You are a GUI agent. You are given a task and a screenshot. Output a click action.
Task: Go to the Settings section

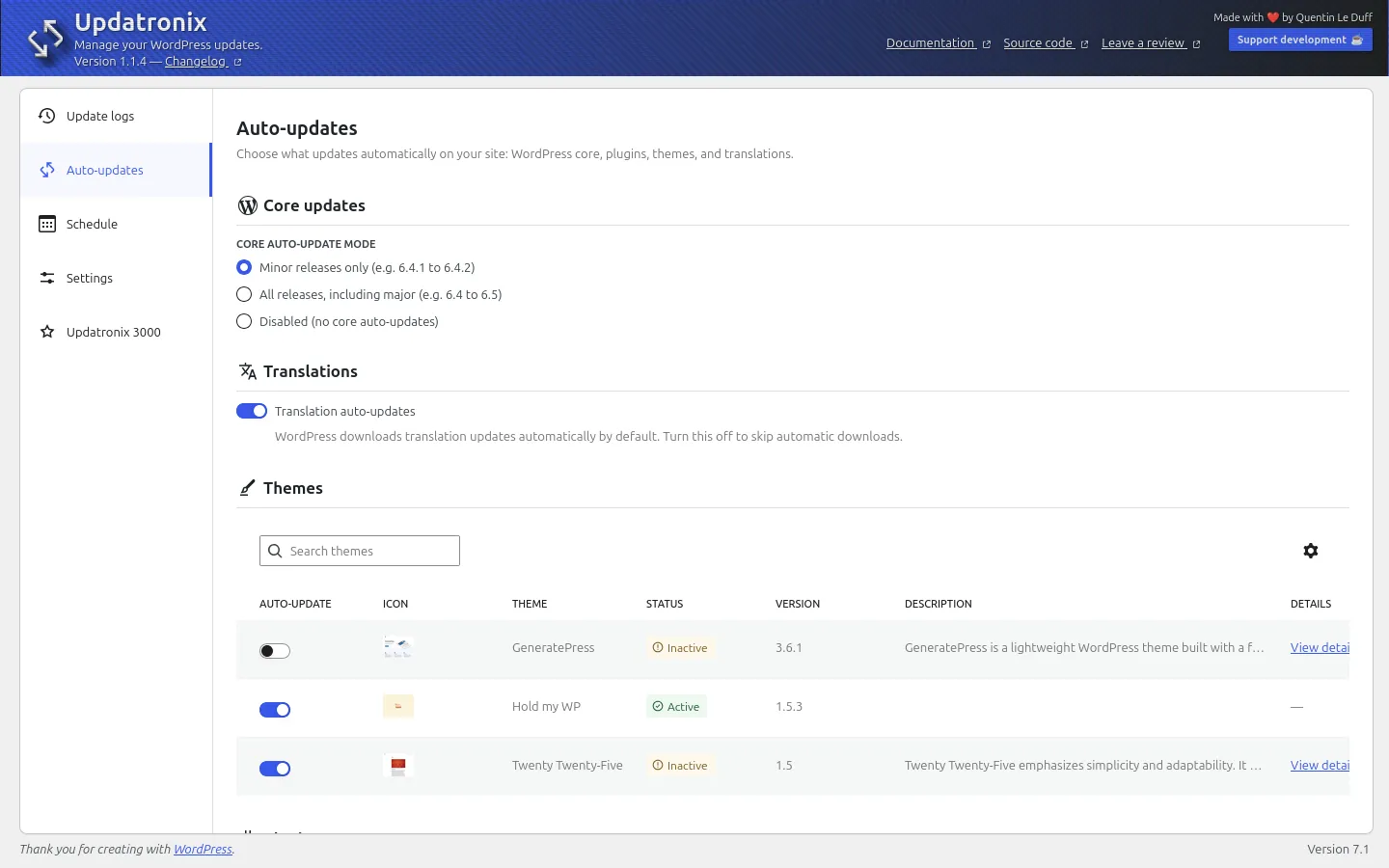pyautogui.click(x=116, y=278)
